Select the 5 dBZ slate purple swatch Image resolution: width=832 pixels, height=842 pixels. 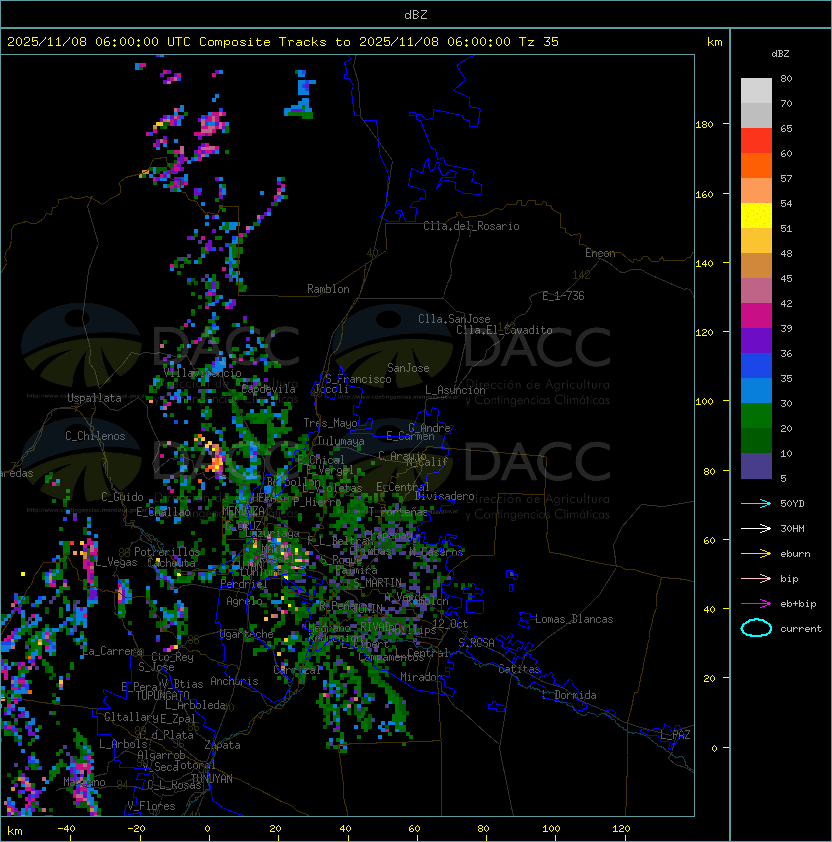coord(756,466)
